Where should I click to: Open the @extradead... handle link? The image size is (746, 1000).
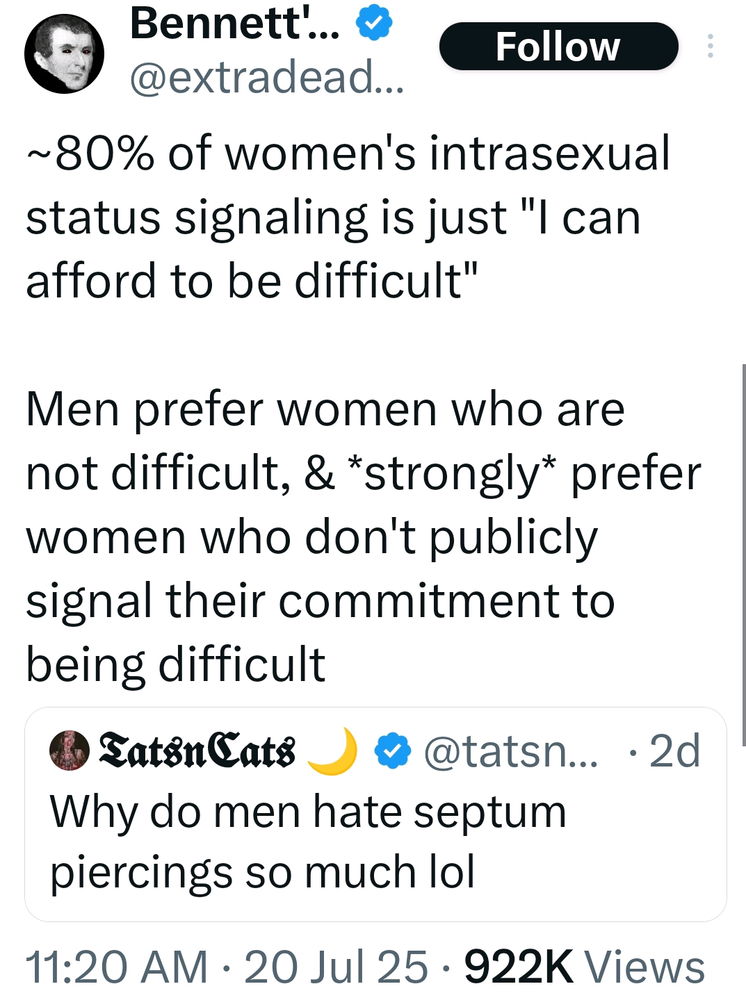(x=267, y=78)
